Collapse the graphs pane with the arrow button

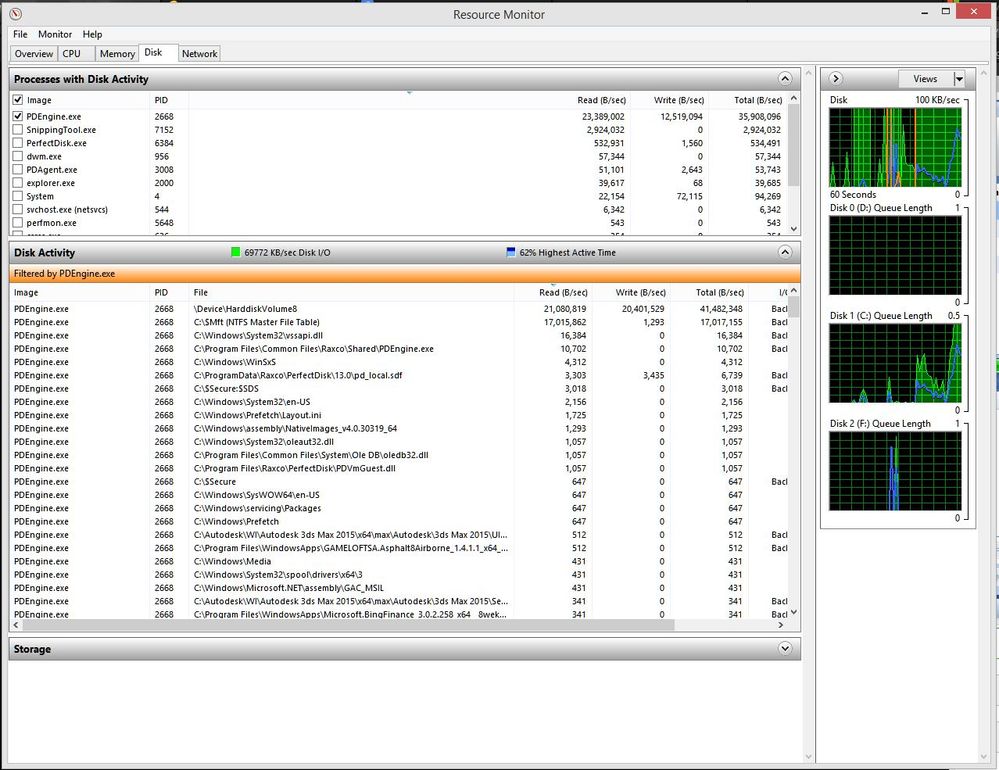coord(836,78)
